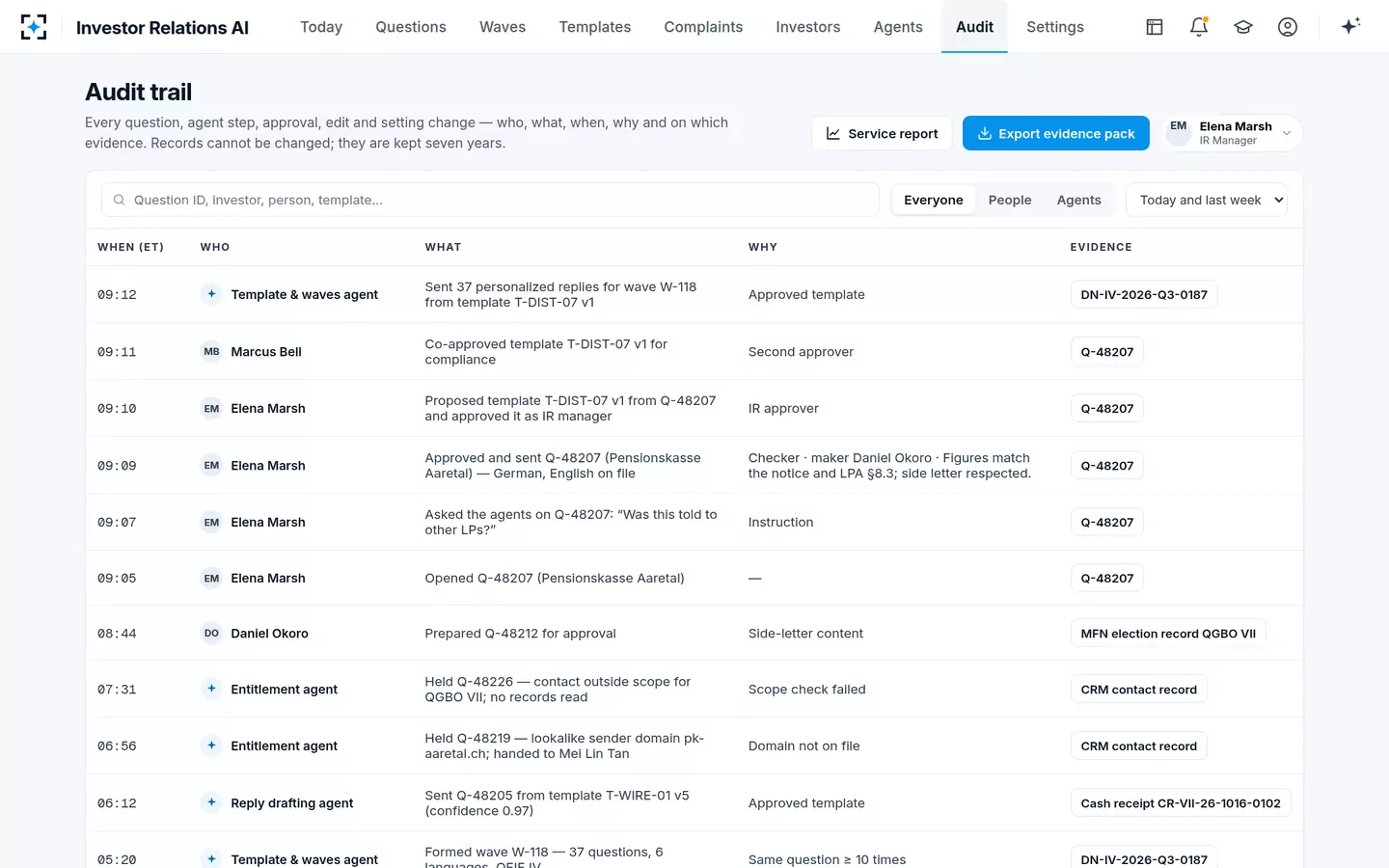Click the agent icon in the 09:12 Template & waves row
1389x868 pixels.
(x=211, y=294)
